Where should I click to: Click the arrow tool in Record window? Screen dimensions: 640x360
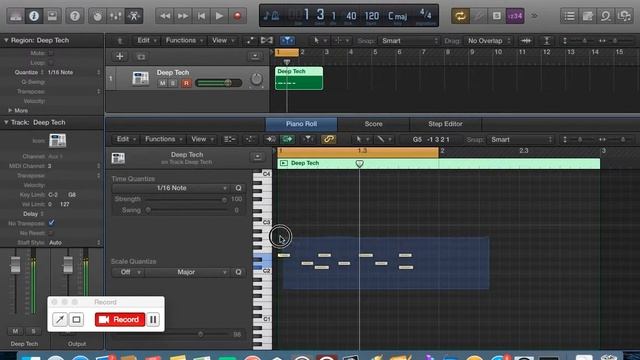(60, 319)
